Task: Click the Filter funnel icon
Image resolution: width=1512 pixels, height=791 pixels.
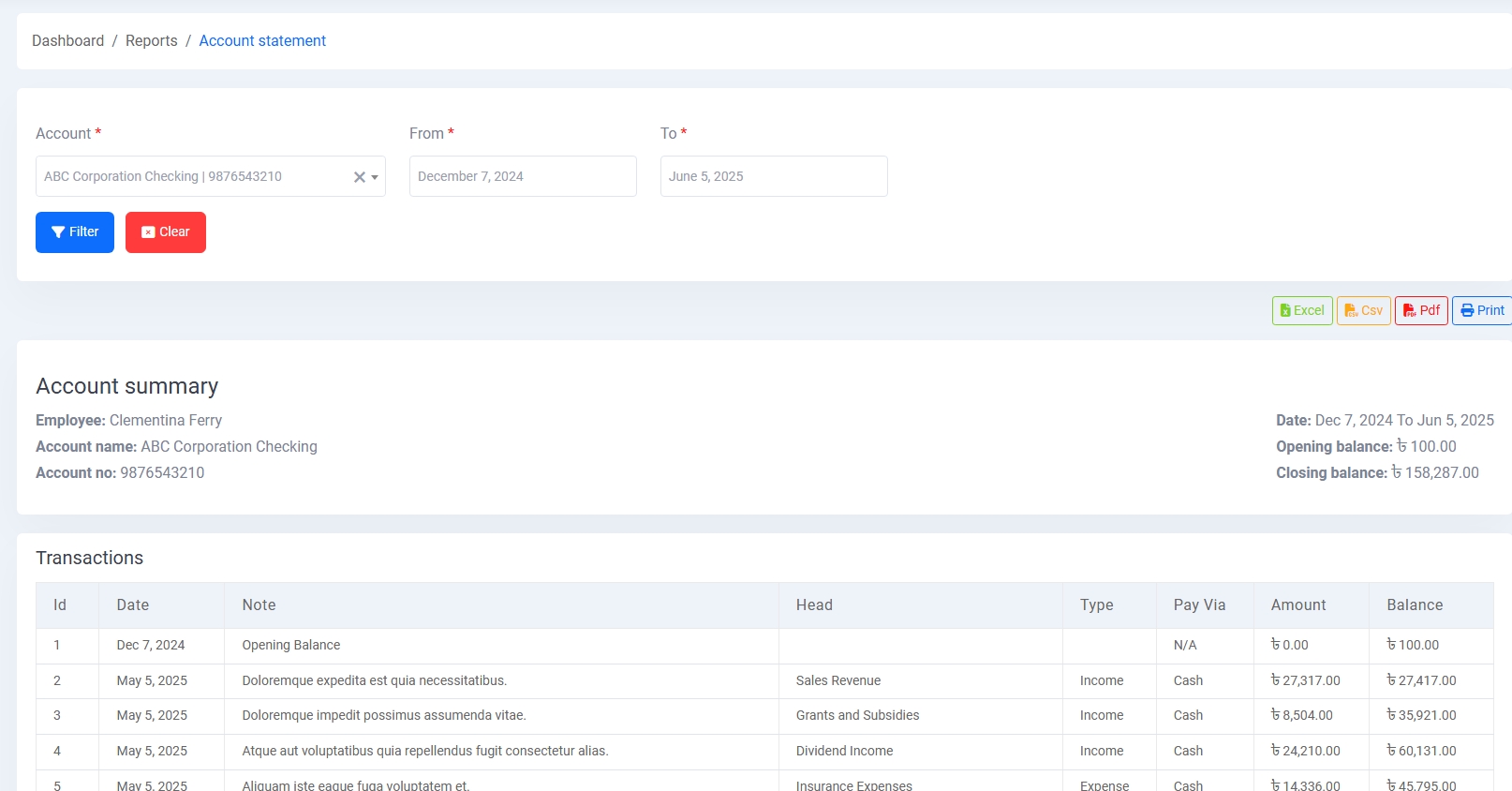Action: click(58, 232)
